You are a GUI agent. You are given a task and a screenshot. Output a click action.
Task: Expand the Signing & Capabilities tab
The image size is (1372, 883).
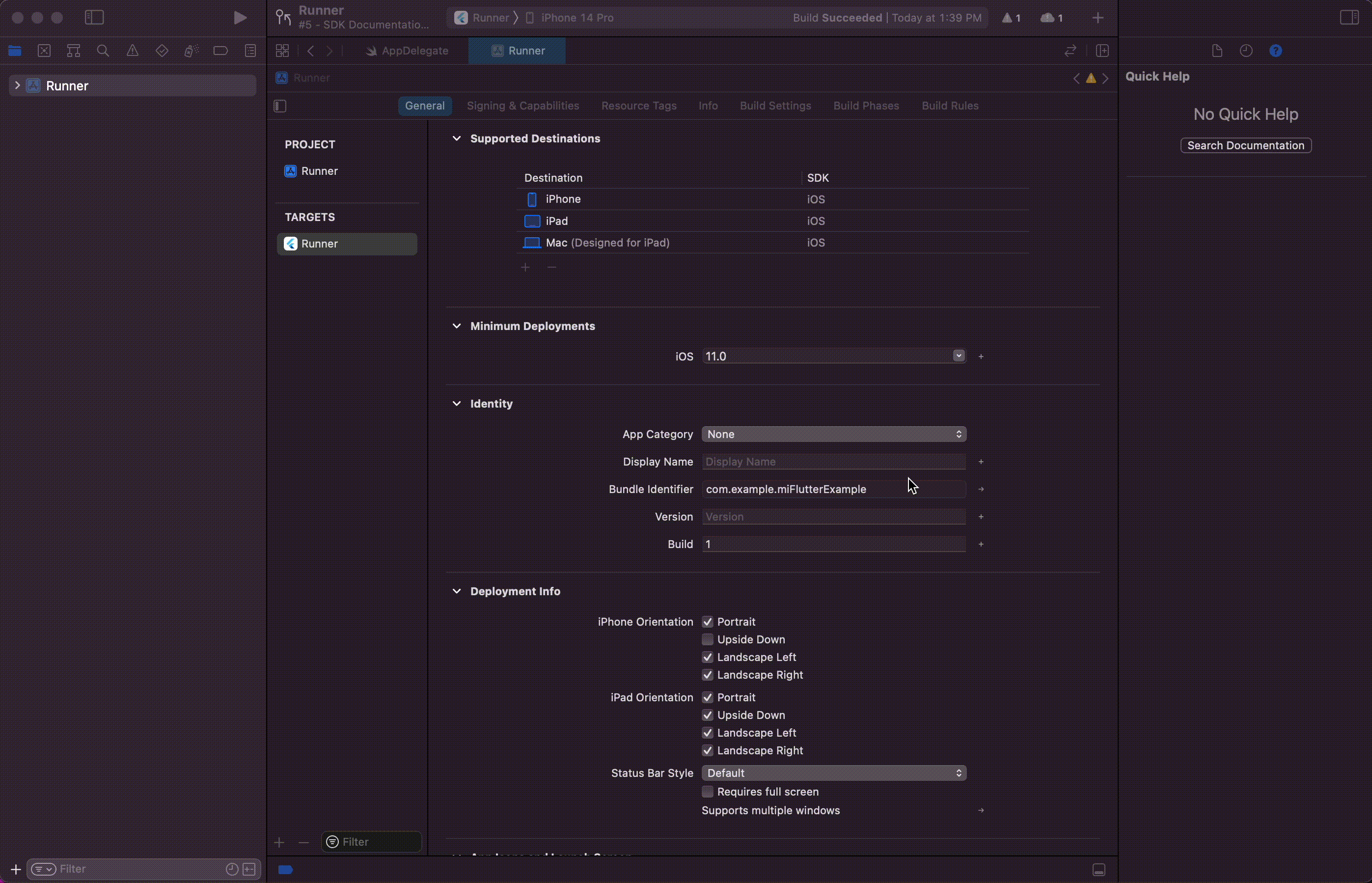(x=522, y=104)
